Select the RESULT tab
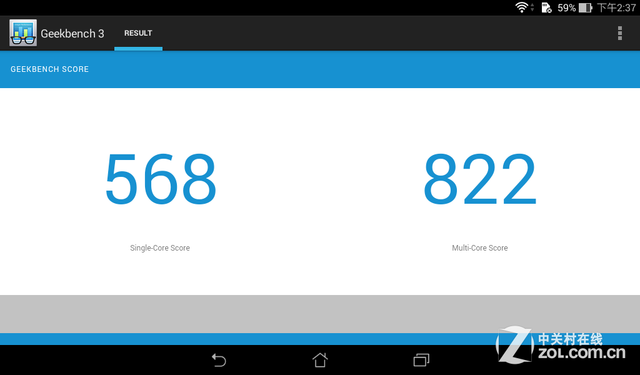 tap(138, 33)
